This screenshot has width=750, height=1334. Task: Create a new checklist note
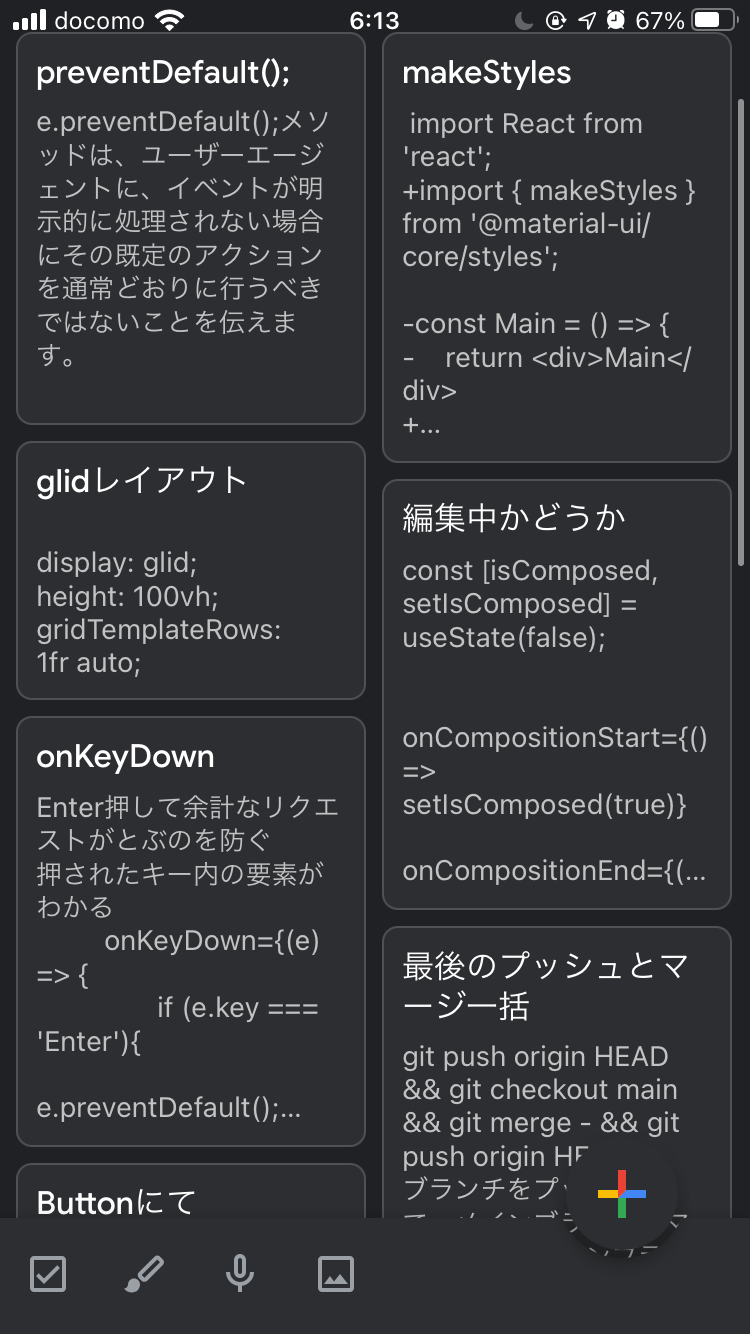(48, 1275)
